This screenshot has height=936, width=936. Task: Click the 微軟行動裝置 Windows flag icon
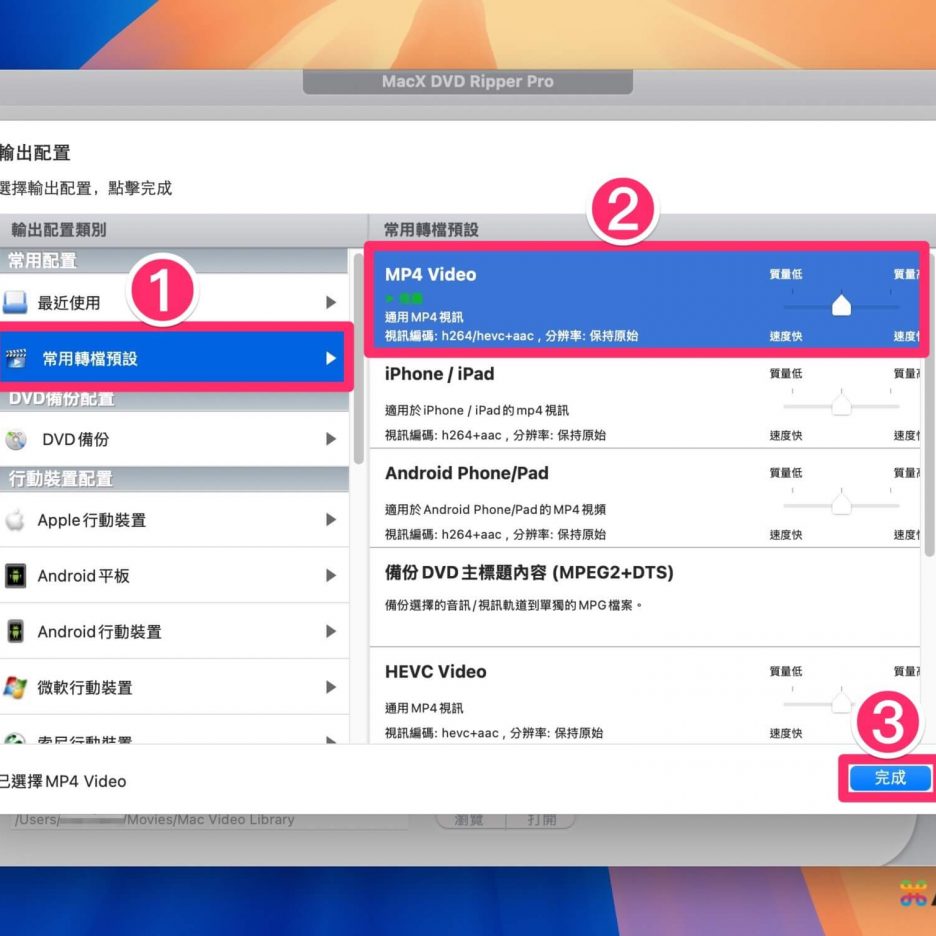[16, 688]
